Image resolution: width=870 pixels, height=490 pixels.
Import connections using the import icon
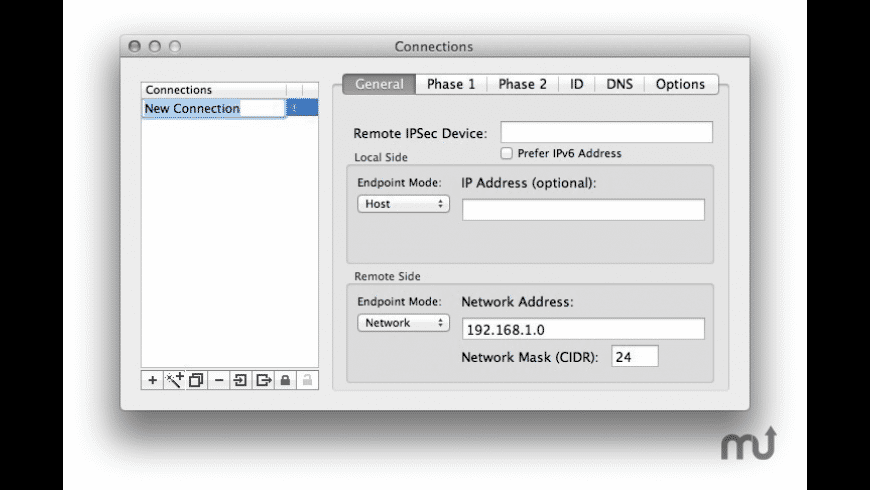pos(241,380)
